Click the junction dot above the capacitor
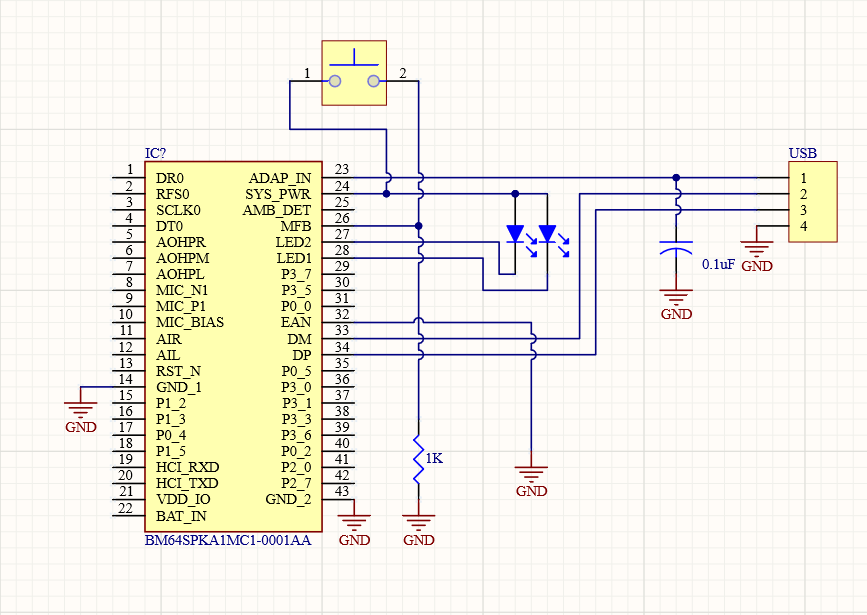Image resolution: width=867 pixels, height=615 pixels. [676, 178]
